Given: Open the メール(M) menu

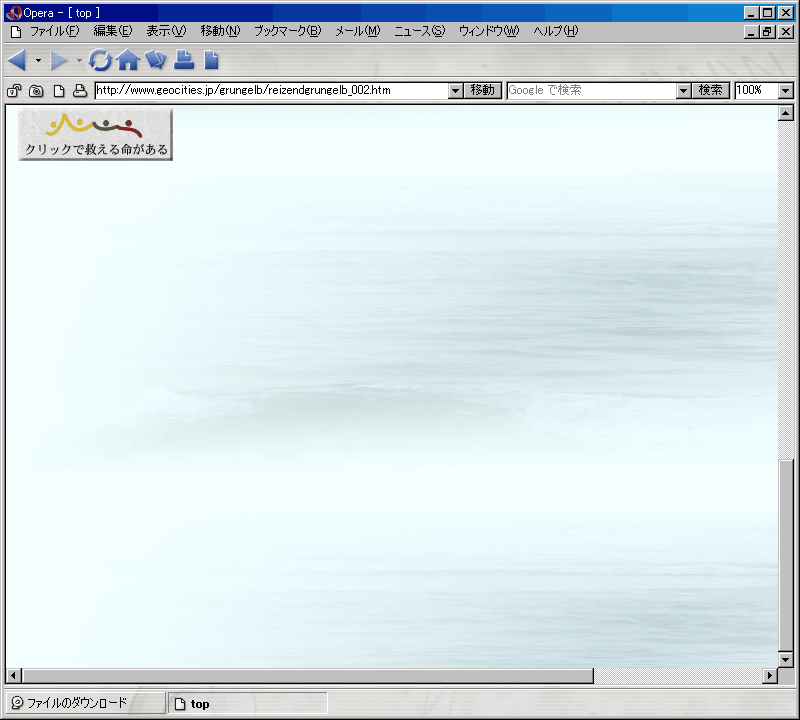Looking at the screenshot, I should 358,31.
